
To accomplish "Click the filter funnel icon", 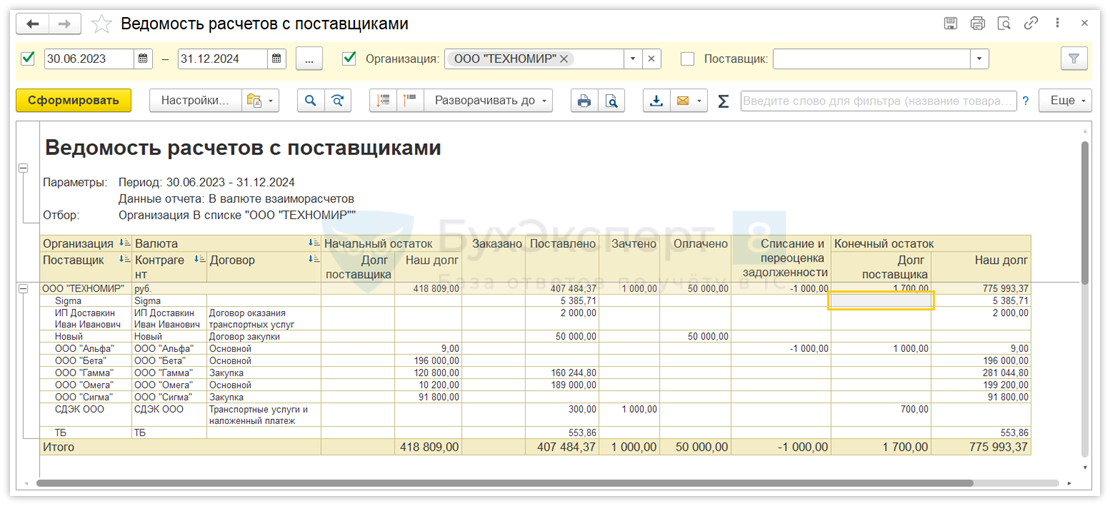I will 1074,59.
